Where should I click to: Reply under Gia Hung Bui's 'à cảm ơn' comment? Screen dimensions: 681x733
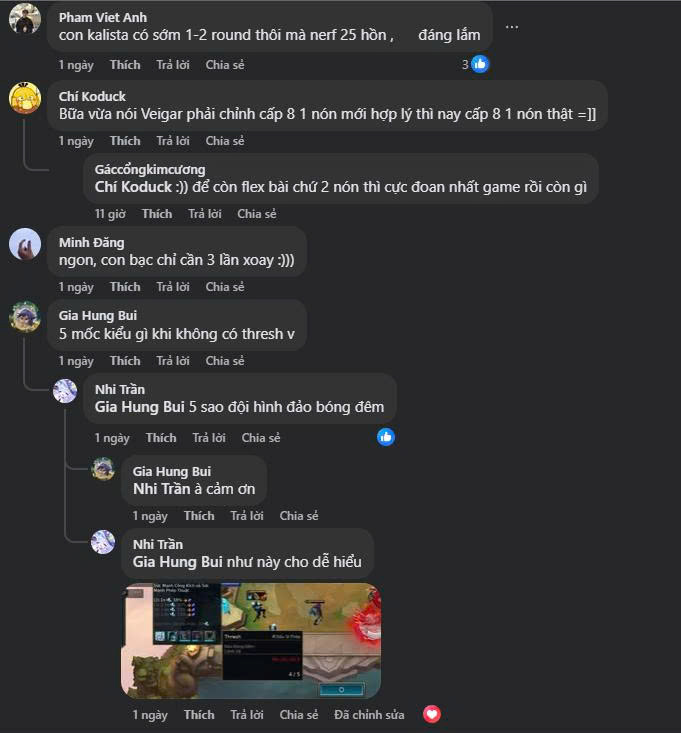247,516
